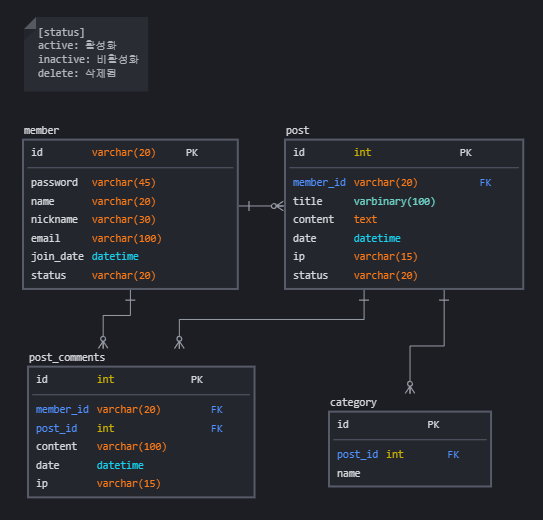Select content column in post table
Viewport: 543px width, 520px height.
tap(313, 219)
